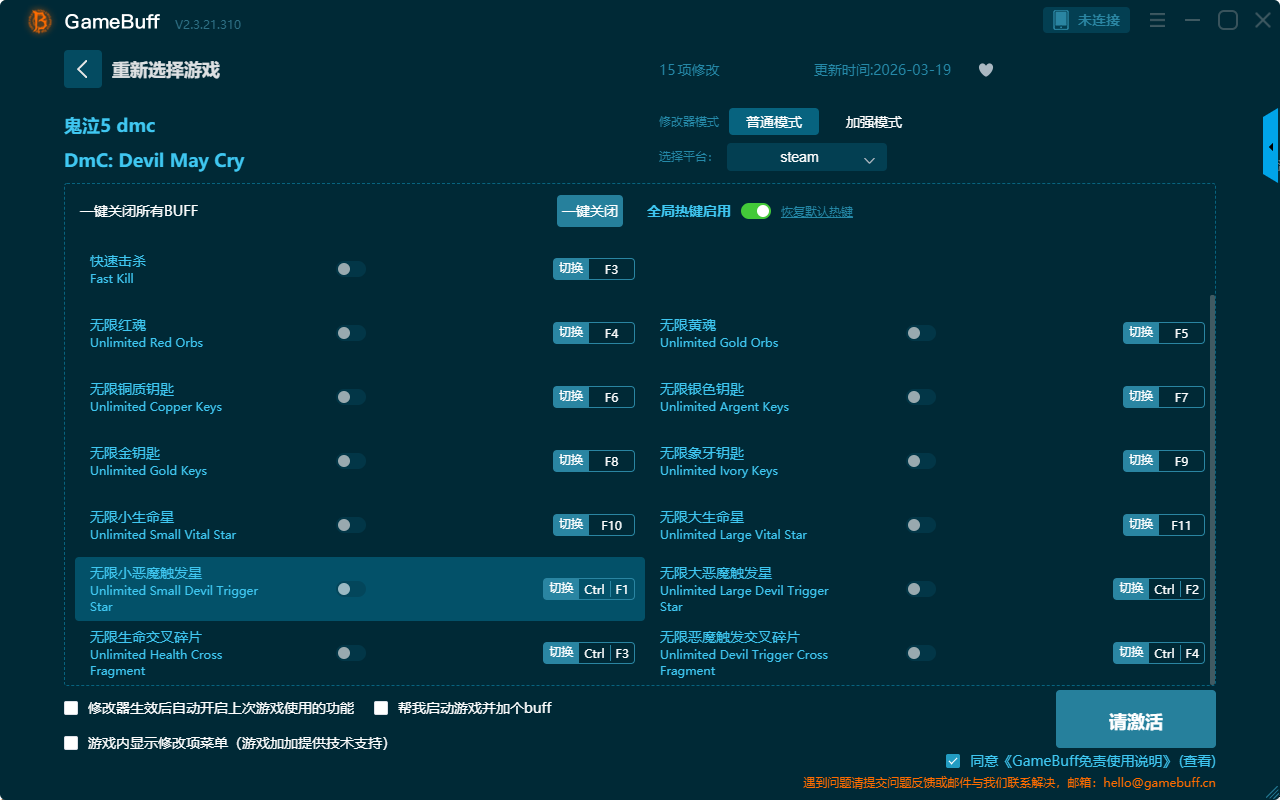Expand the blue side panel arrow

(x=1271, y=147)
